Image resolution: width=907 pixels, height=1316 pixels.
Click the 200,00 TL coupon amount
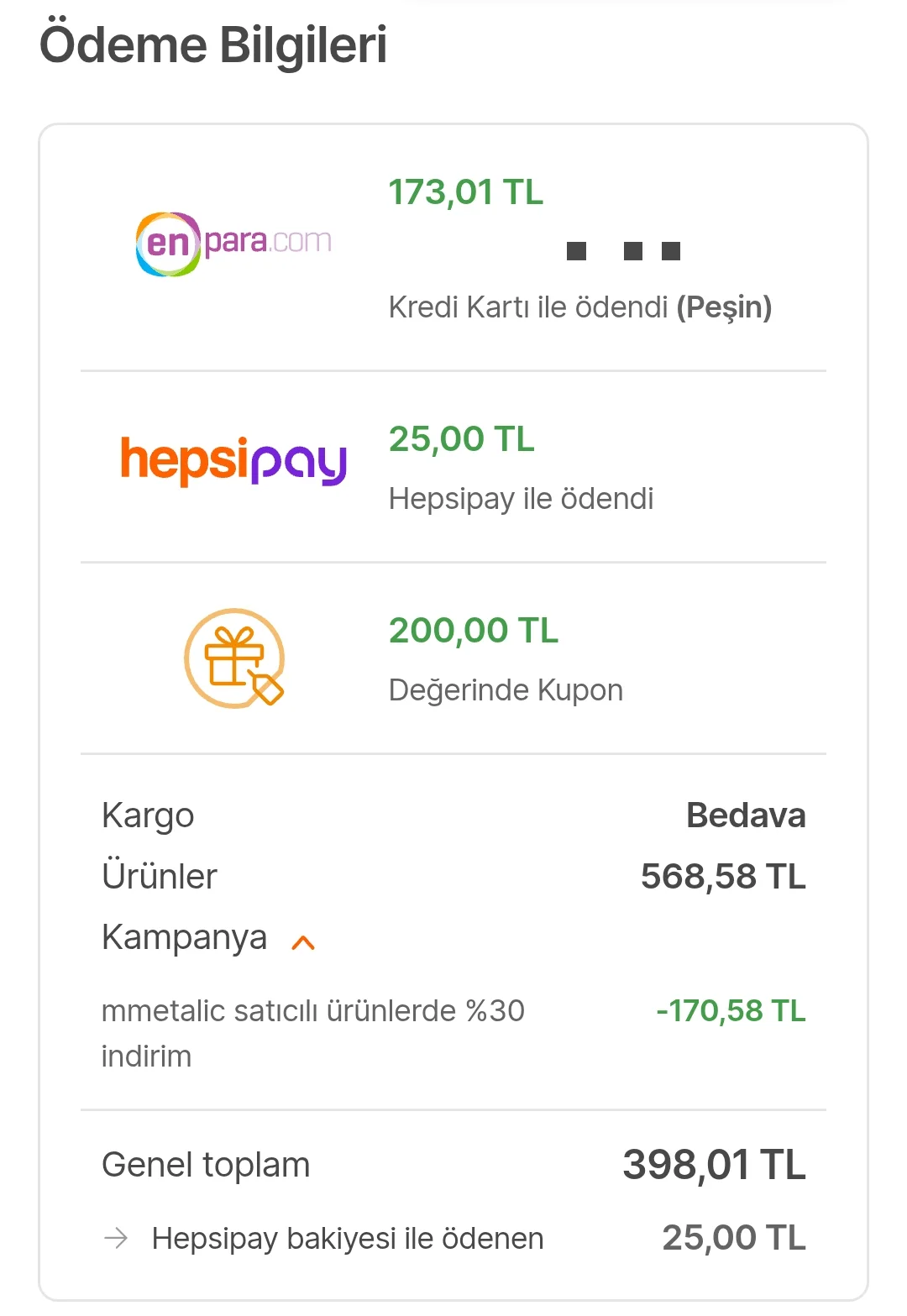(473, 631)
